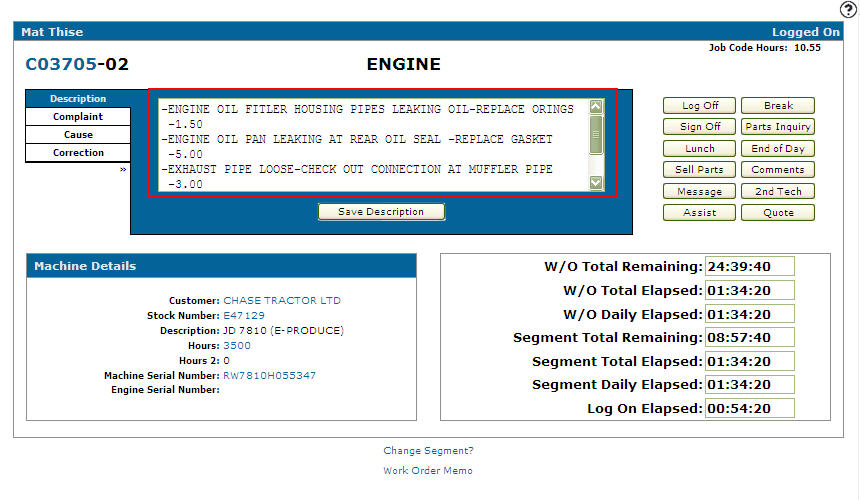
Task: Click inside the description text area
Action: coord(370,140)
